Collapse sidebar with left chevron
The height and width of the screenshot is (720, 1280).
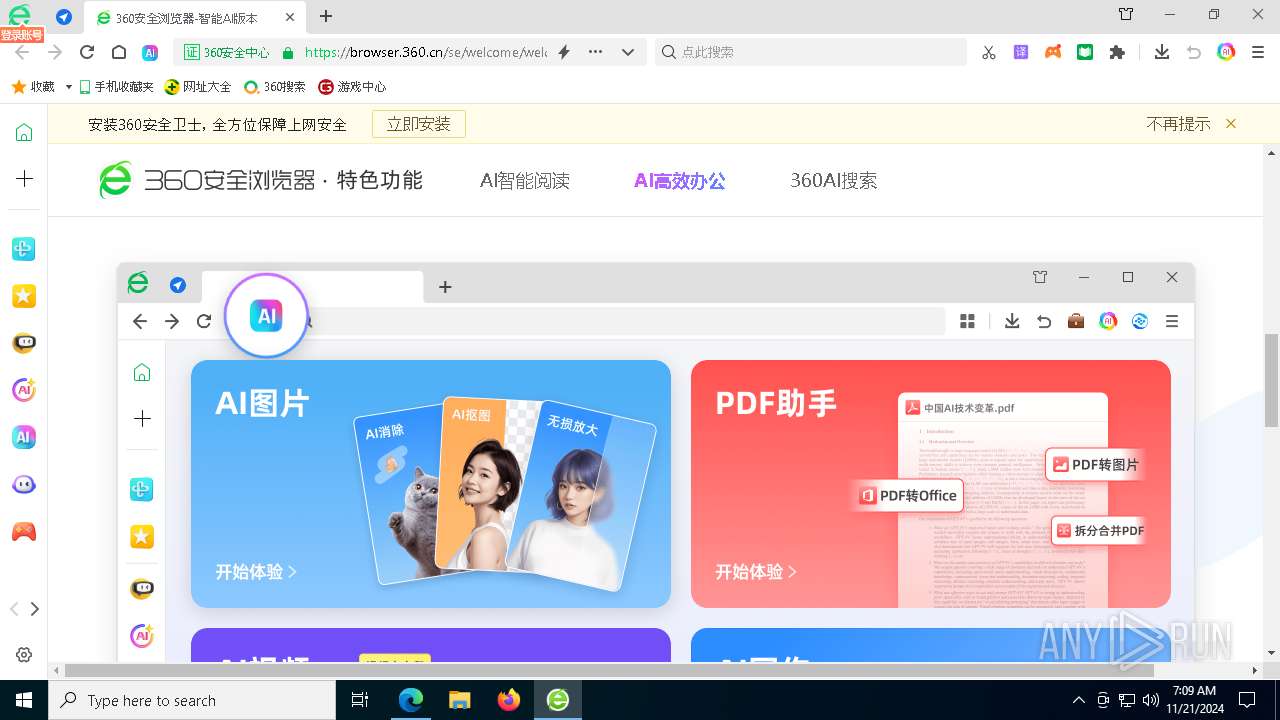point(14,608)
